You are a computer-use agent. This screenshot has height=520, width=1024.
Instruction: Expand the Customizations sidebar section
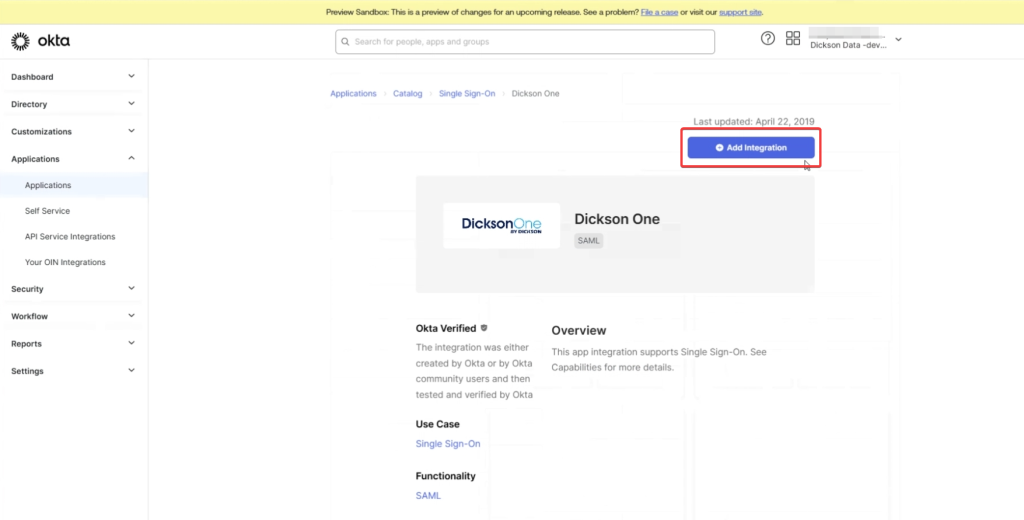[73, 131]
